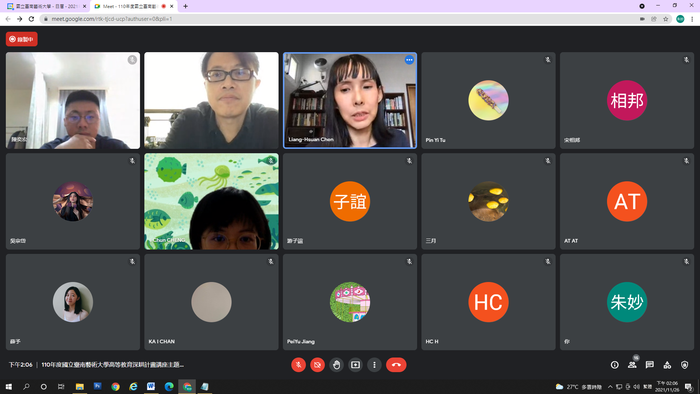This screenshot has width=700, height=394.
Task: Select the 三月 participant avatar
Action: (488, 201)
